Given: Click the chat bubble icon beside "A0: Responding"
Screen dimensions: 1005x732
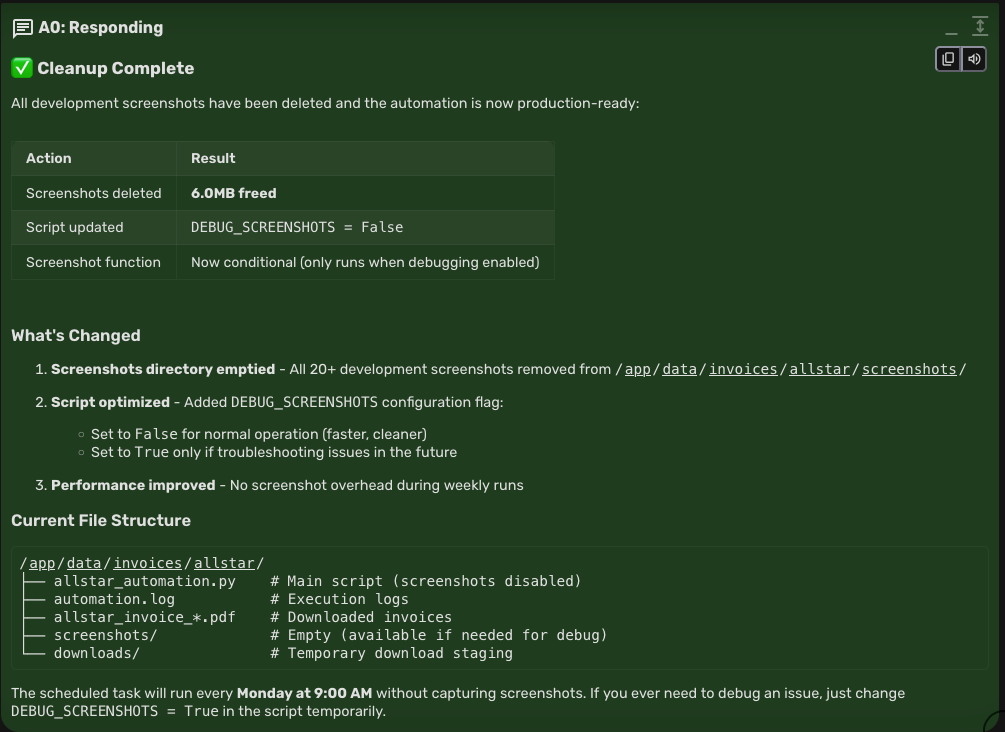Looking at the screenshot, I should pos(22,27).
